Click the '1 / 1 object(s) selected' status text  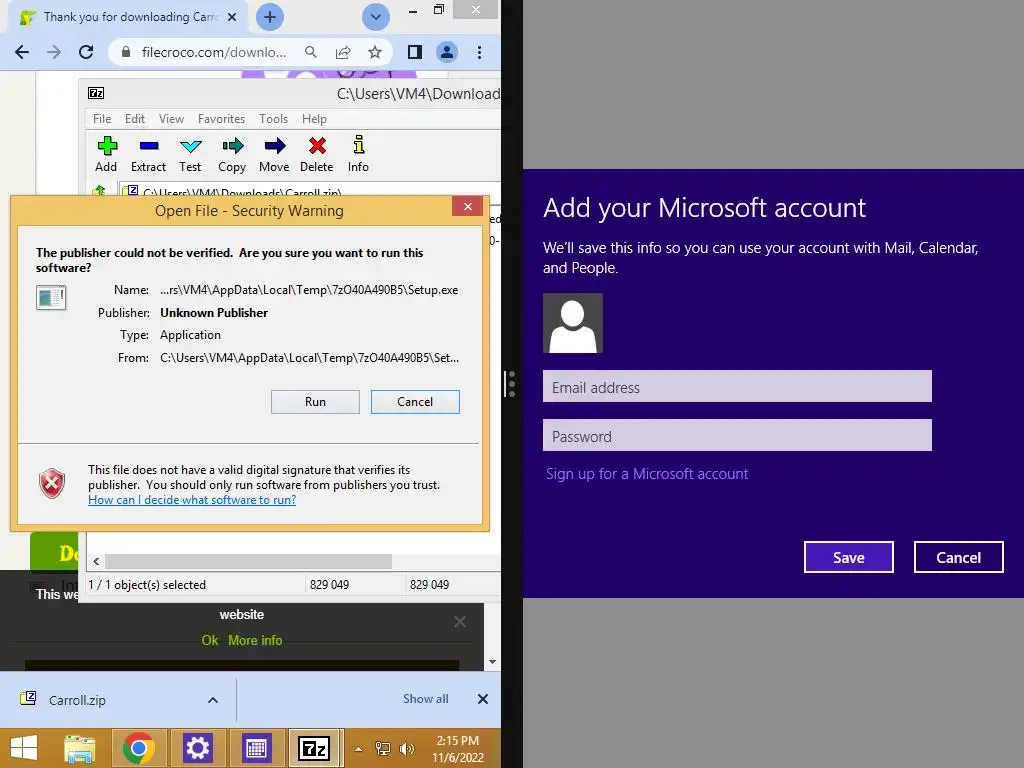tap(147, 585)
